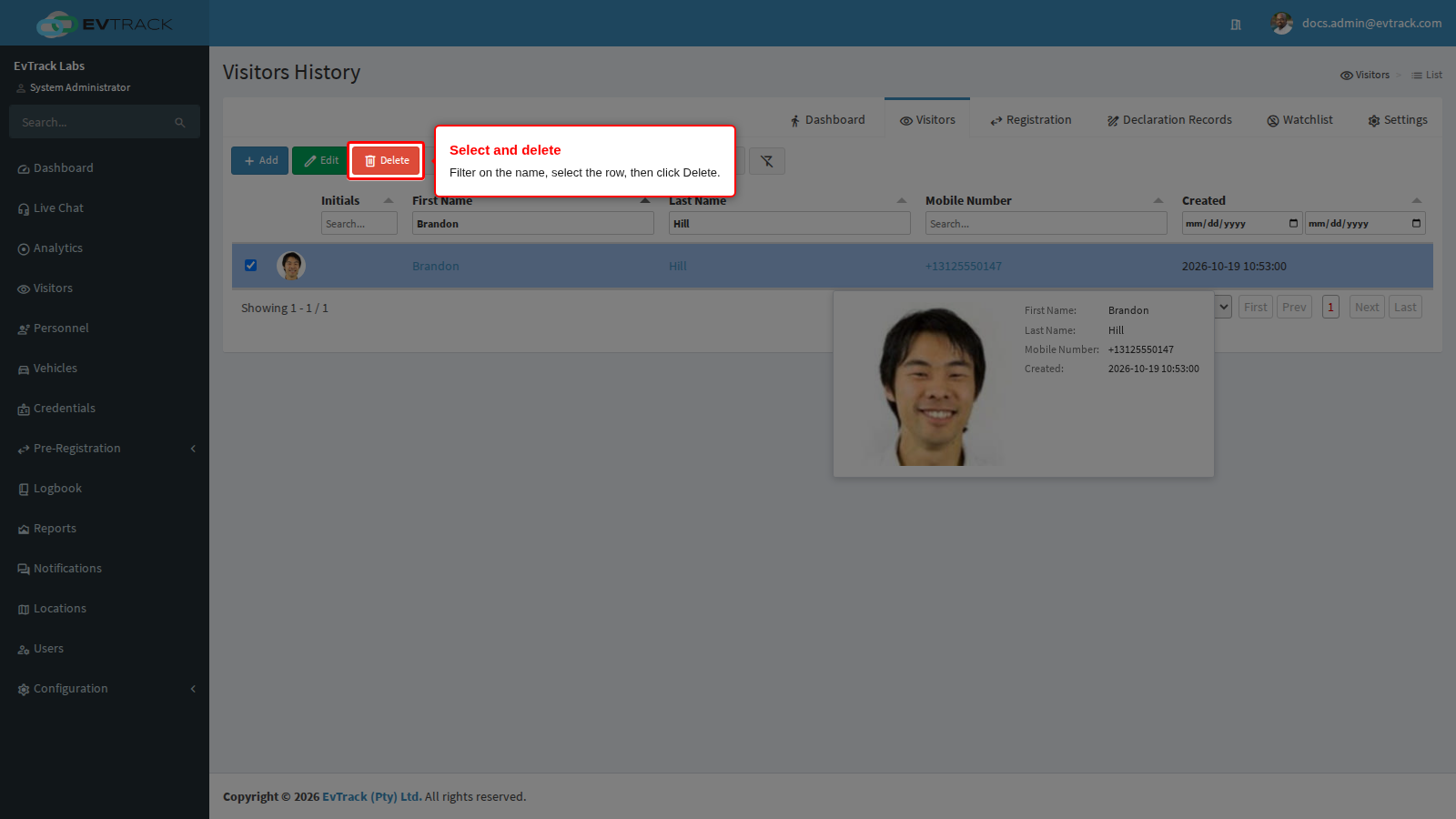The height and width of the screenshot is (819, 1456).
Task: Open first Created date calendar picker
Action: tap(1293, 223)
